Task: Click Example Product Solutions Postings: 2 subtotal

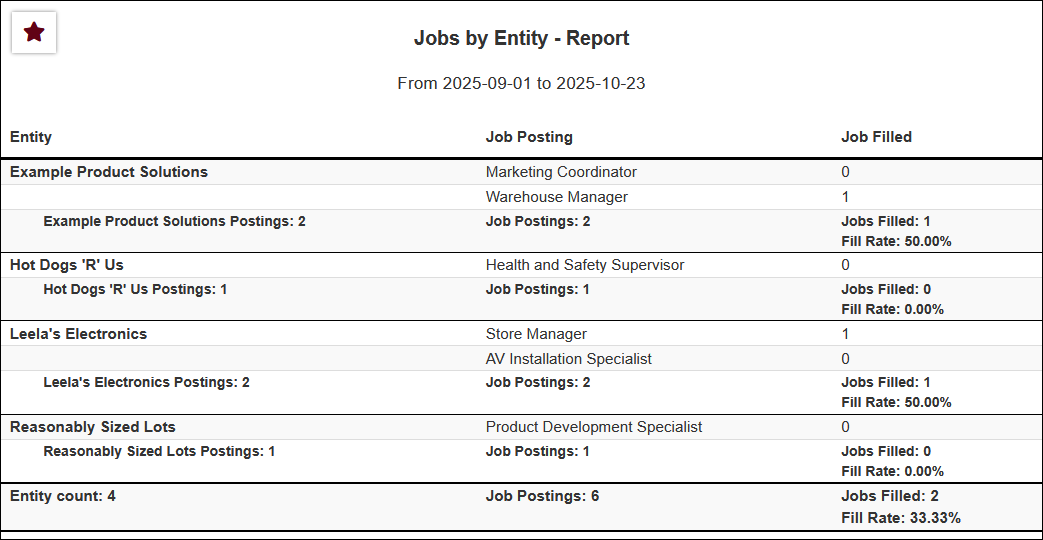Action: click(x=174, y=221)
